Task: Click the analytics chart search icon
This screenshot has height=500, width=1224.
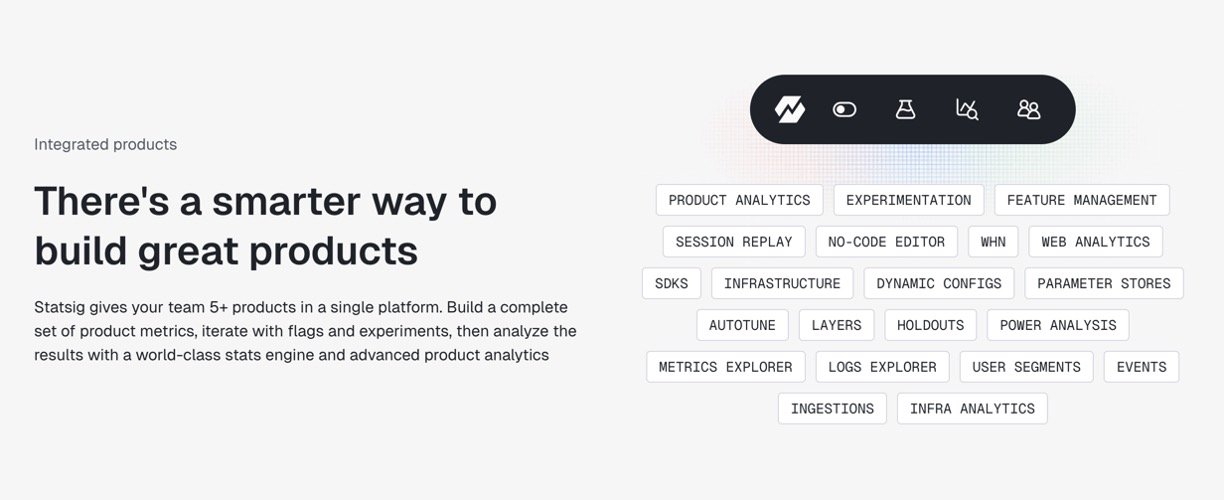Action: click(x=967, y=110)
